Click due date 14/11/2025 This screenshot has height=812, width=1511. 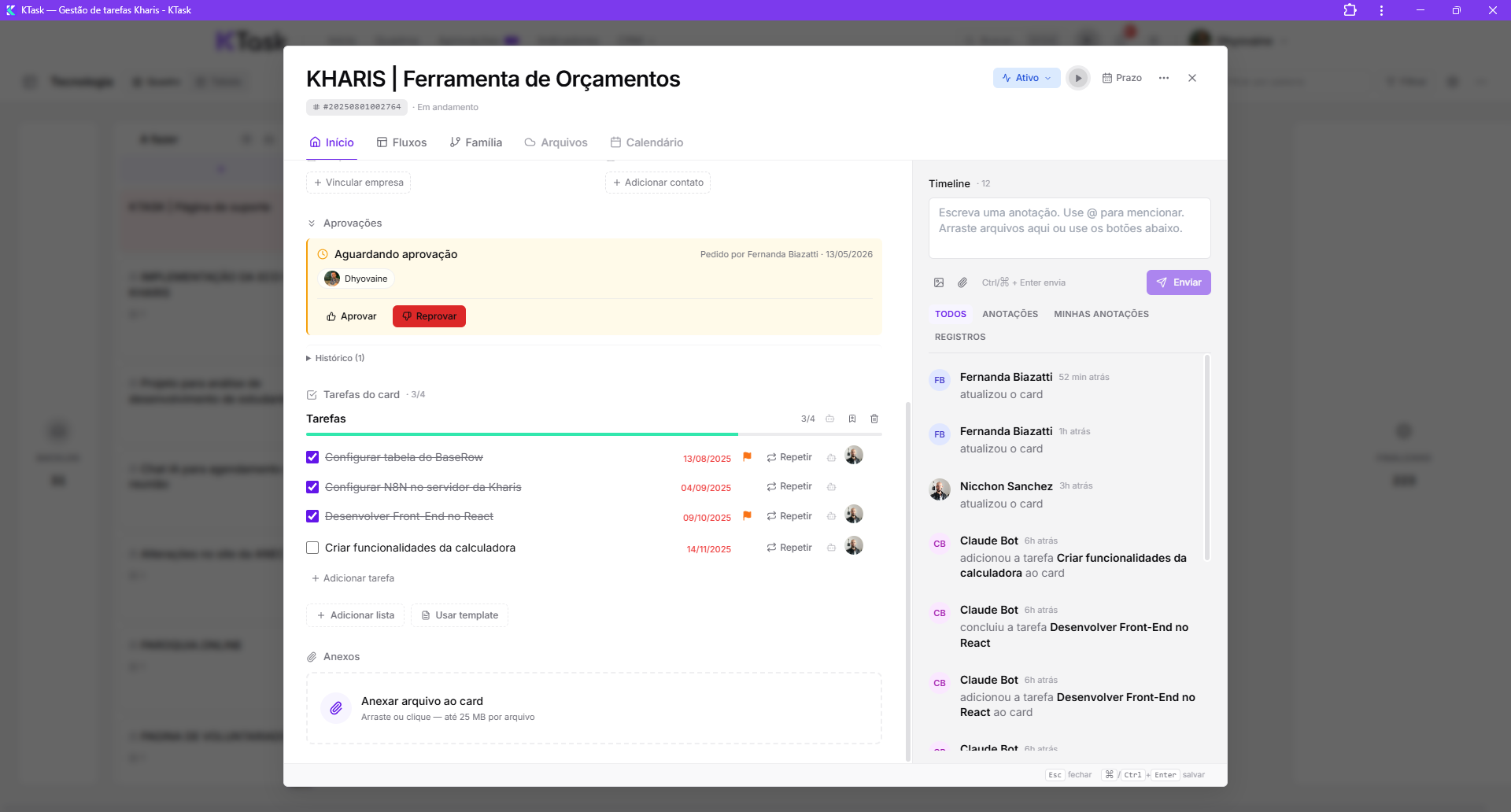708,549
